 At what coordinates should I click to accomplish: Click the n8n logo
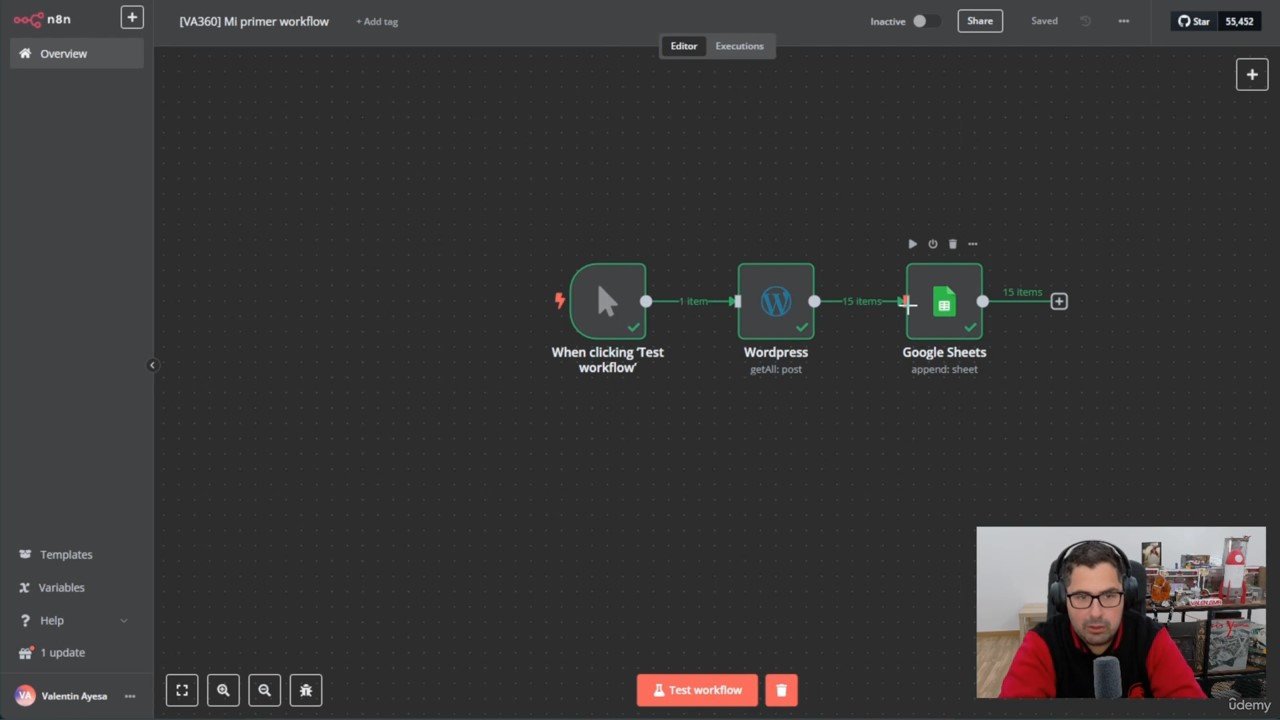(42, 19)
